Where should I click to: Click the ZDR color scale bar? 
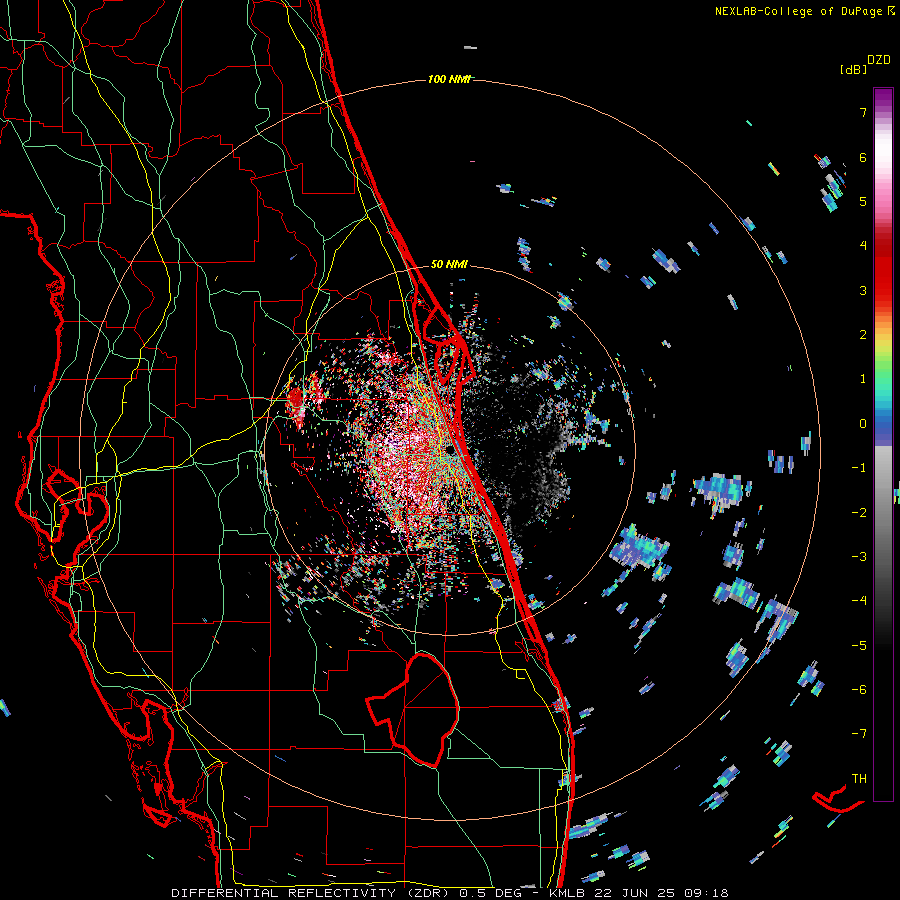coord(883,444)
